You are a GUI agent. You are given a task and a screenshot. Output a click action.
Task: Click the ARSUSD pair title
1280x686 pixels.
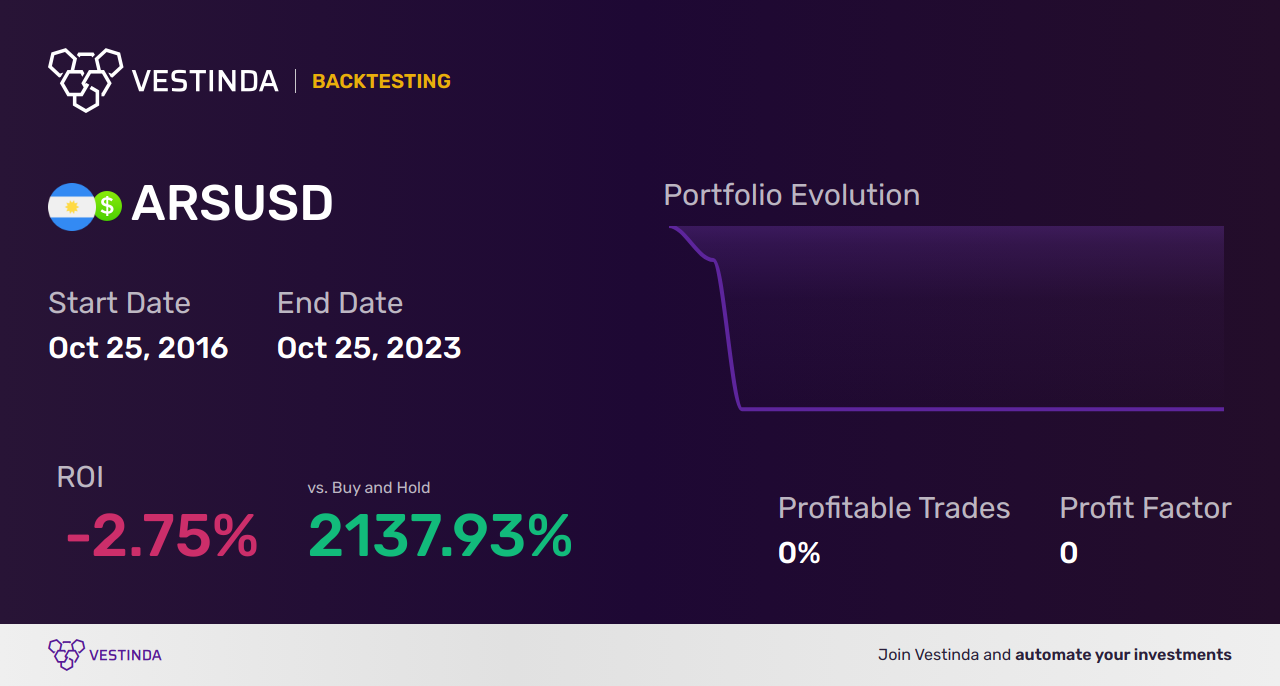pyautogui.click(x=232, y=204)
